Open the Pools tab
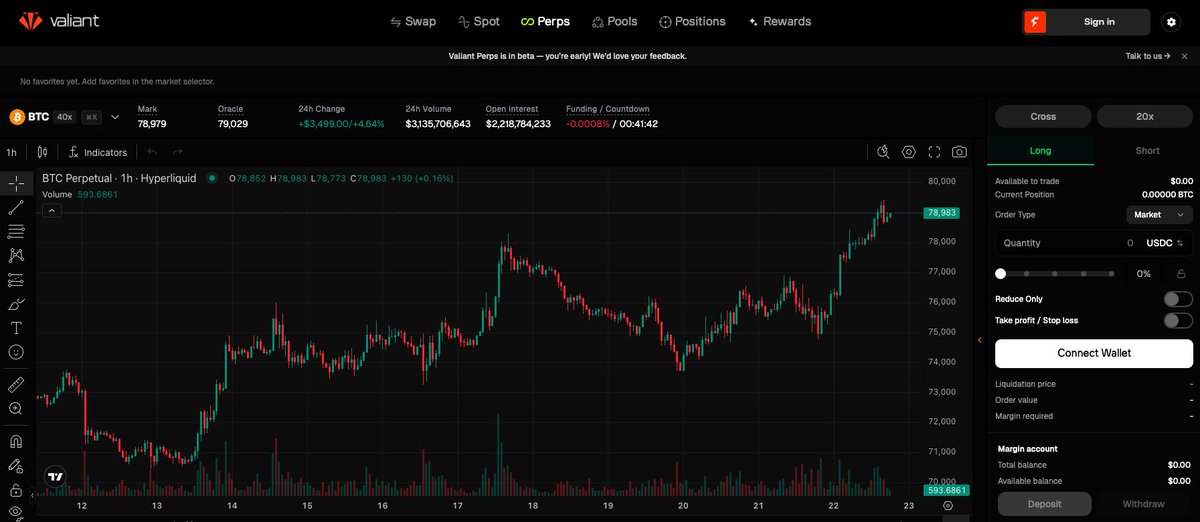 pyautogui.click(x=614, y=21)
